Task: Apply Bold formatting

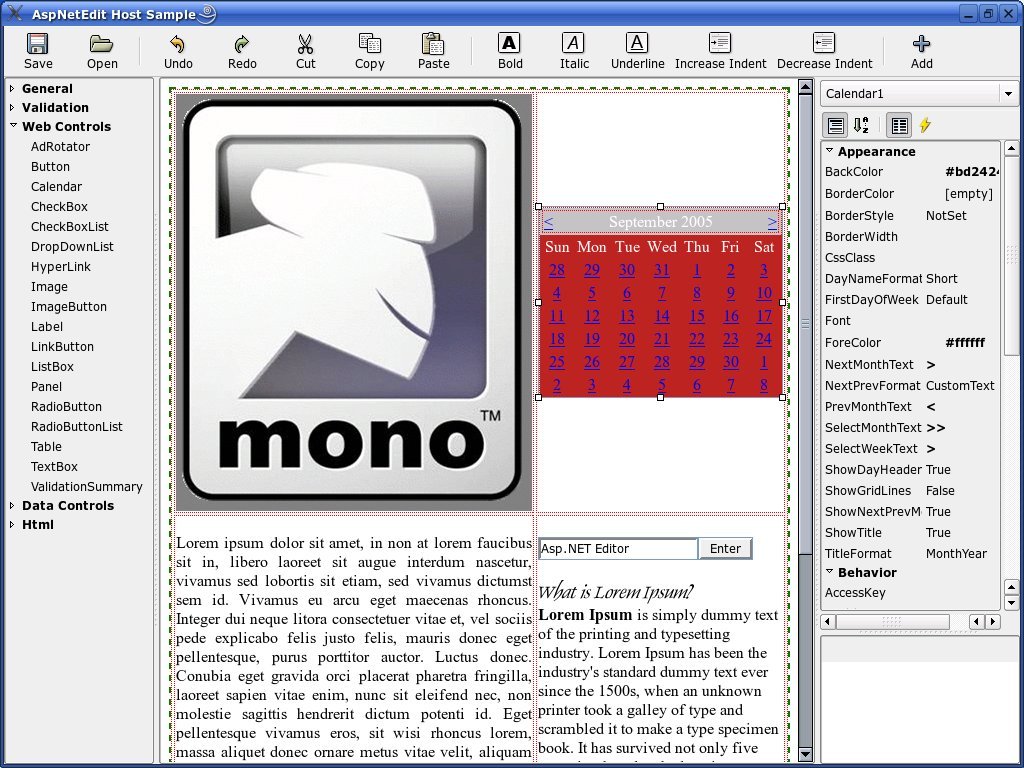Action: click(x=509, y=43)
